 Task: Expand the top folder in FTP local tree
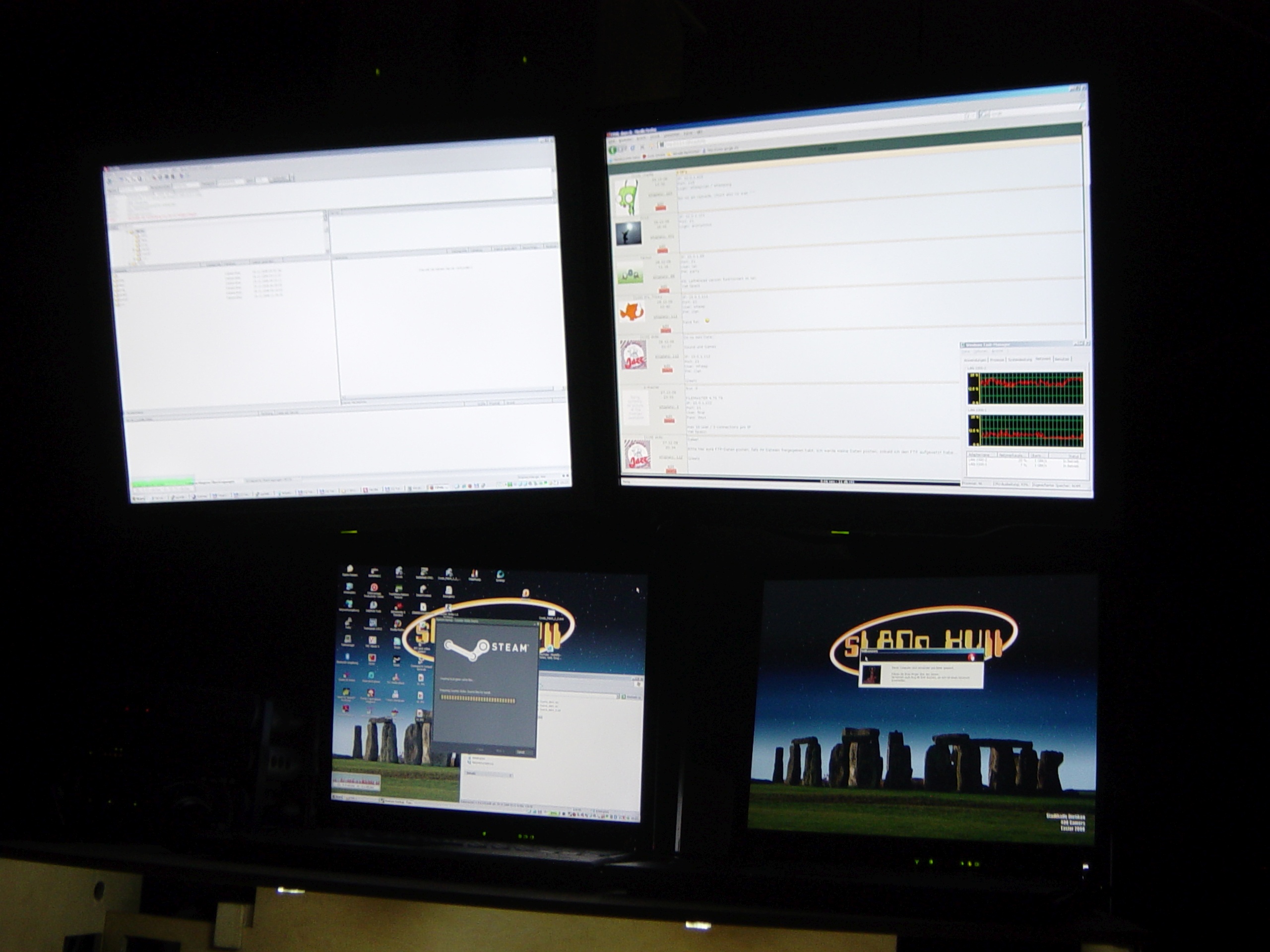pos(130,232)
